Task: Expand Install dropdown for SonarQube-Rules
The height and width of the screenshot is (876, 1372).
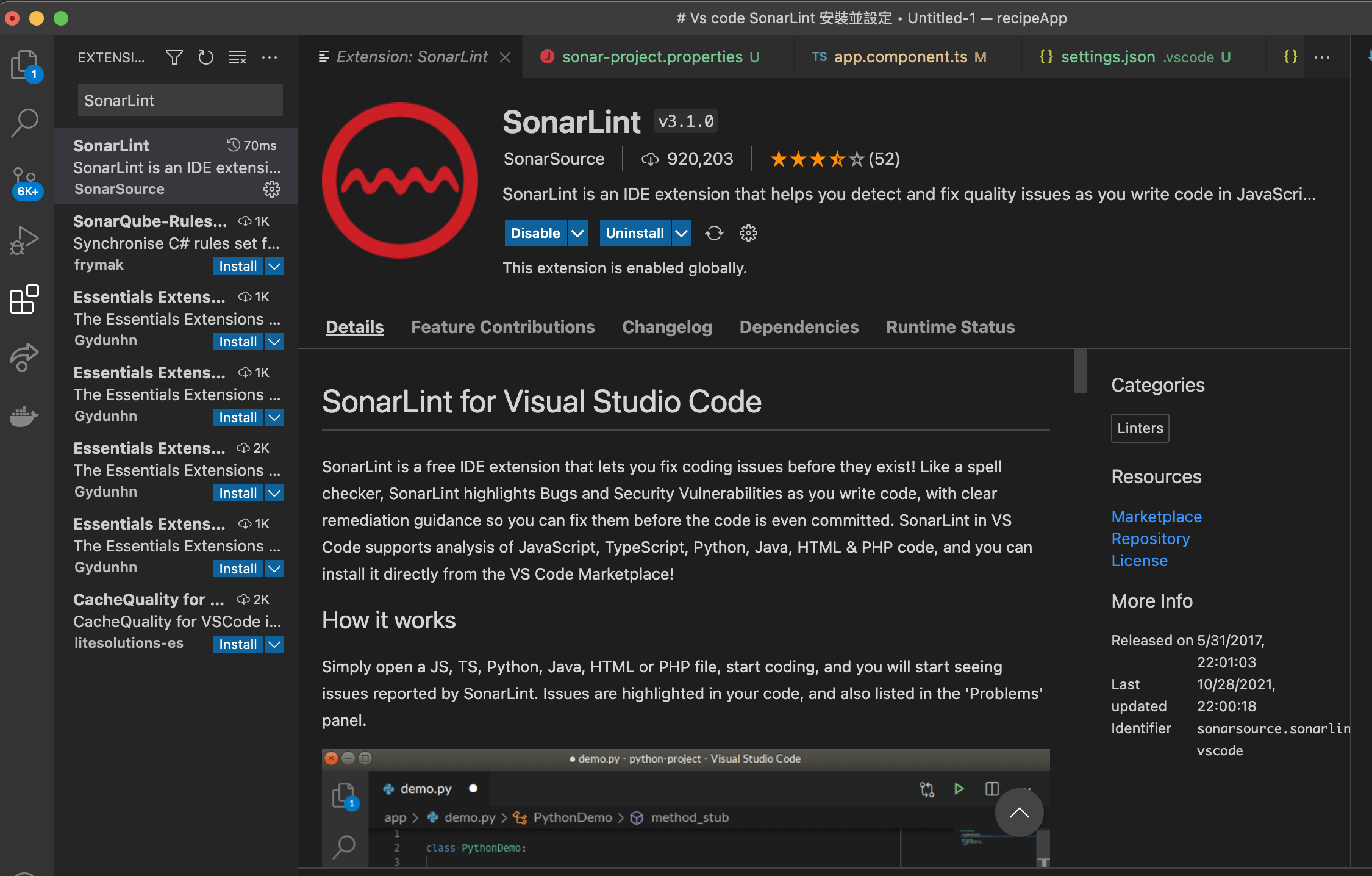Action: coord(275,266)
